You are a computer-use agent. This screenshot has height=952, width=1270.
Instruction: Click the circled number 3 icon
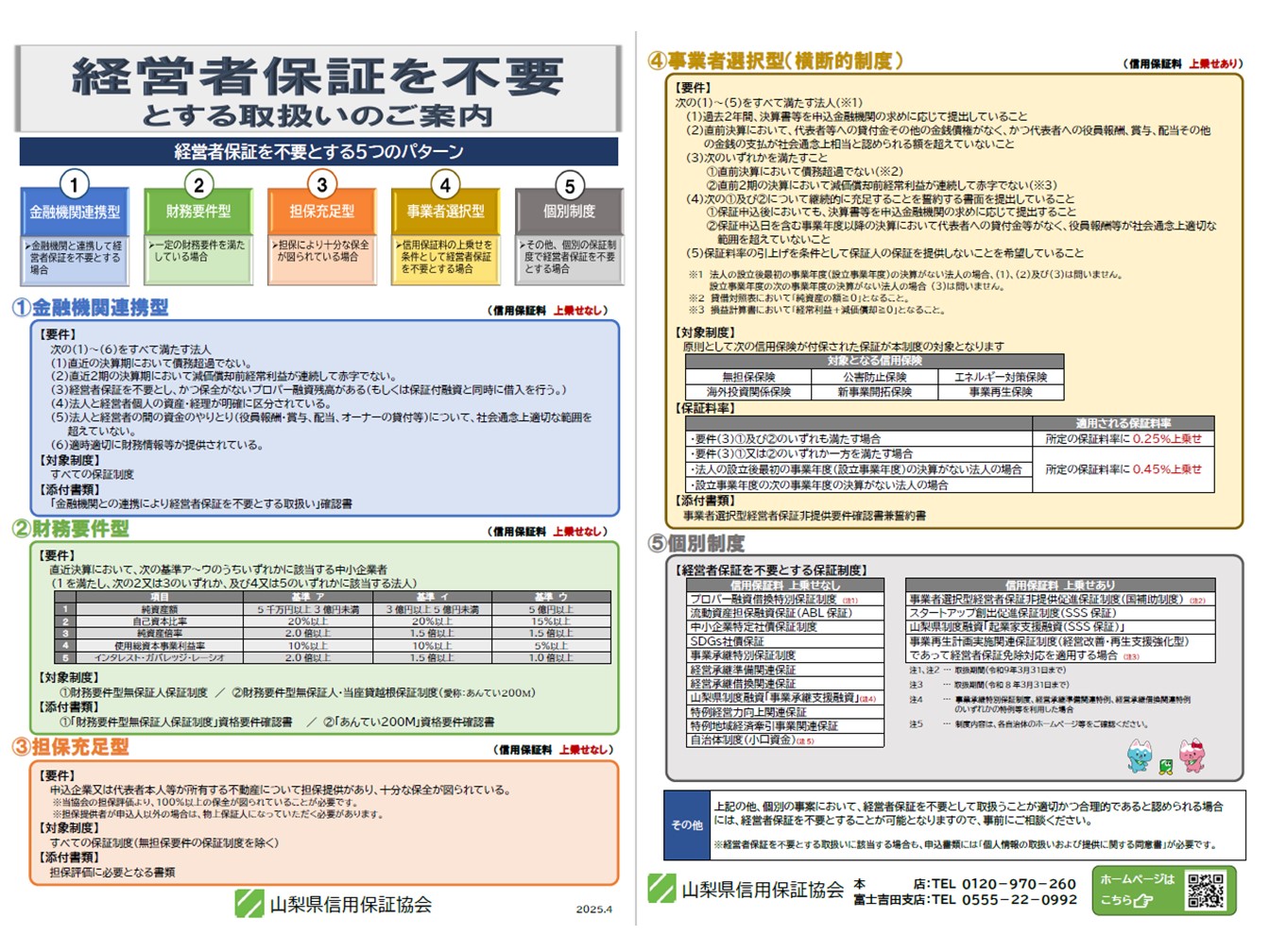[x=321, y=184]
